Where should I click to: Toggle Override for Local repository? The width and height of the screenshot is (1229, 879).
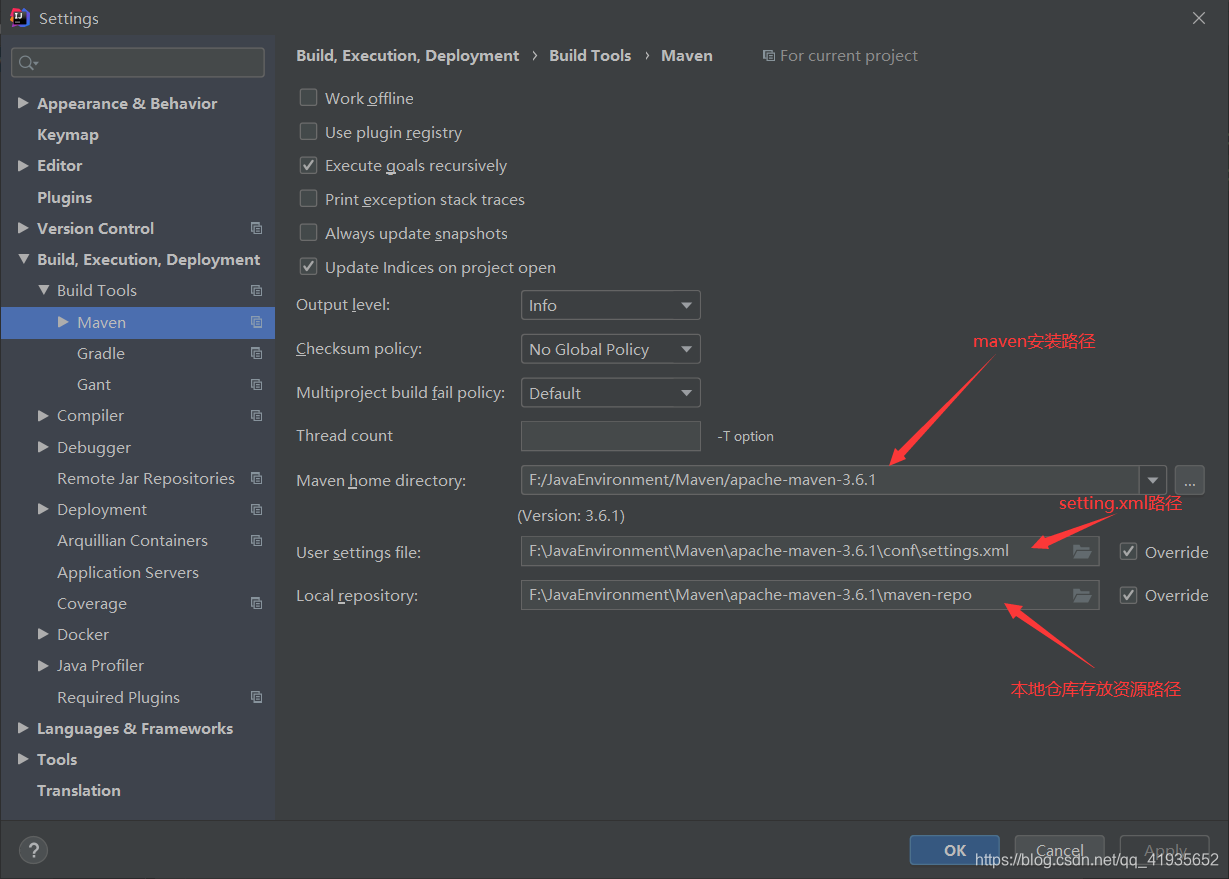(x=1129, y=595)
